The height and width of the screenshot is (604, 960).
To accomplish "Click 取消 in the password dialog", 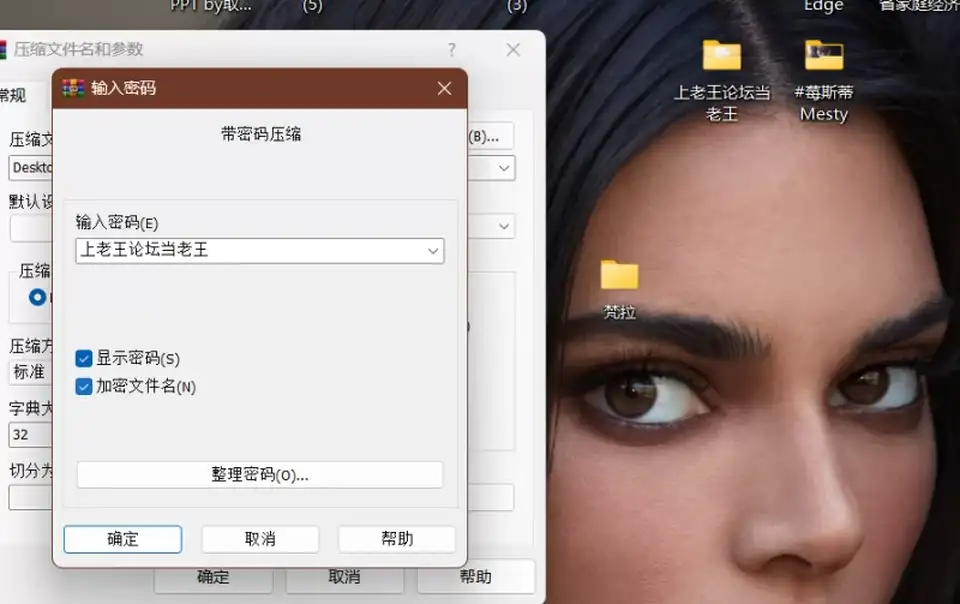I will [x=260, y=539].
